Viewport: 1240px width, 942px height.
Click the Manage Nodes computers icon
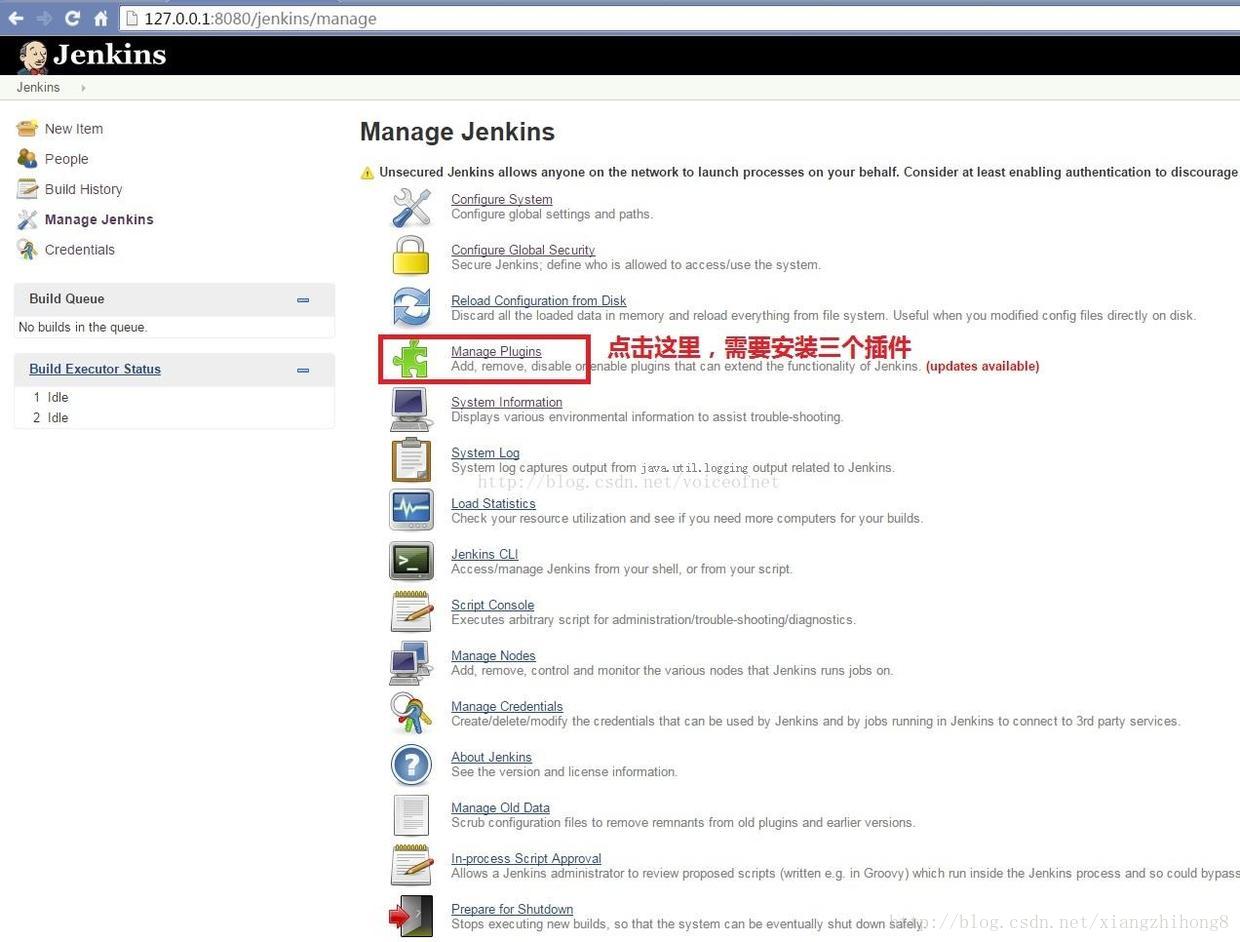(411, 662)
